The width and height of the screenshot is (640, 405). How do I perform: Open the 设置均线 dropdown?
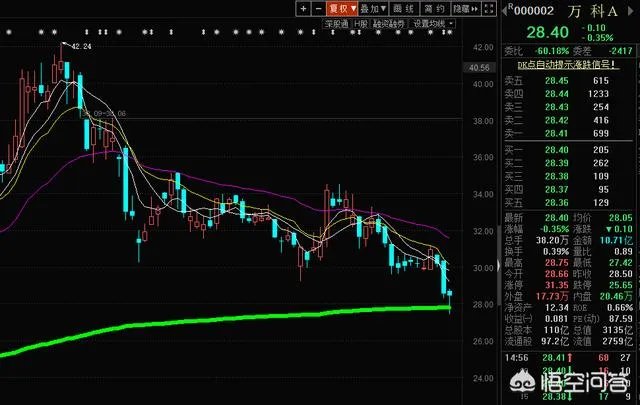pos(431,22)
